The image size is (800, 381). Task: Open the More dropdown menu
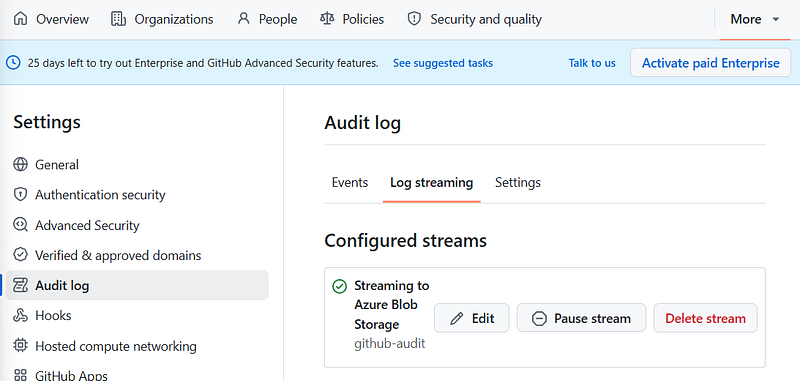tap(755, 19)
